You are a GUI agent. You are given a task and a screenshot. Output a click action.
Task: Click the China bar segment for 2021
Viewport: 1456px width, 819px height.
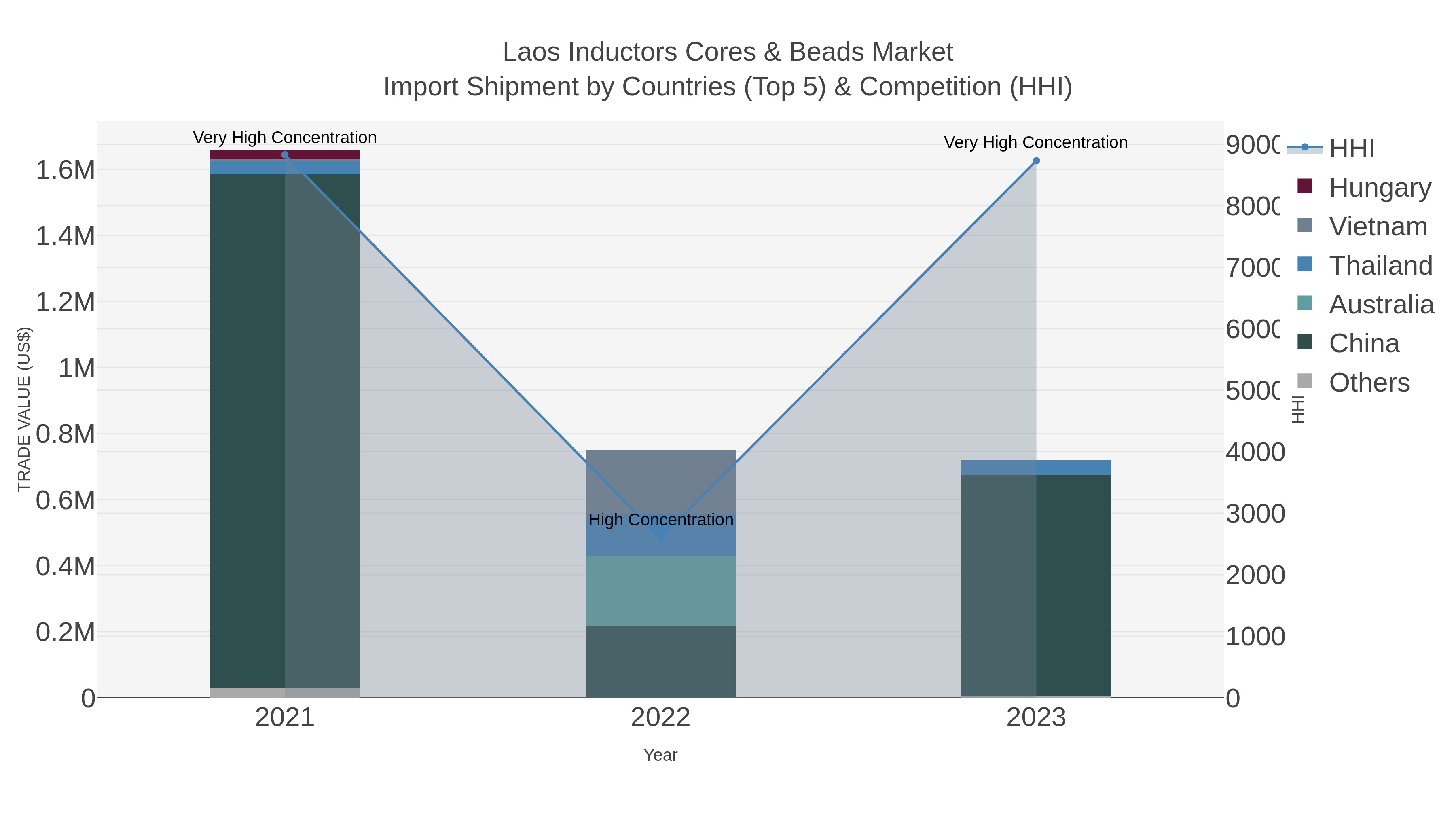(x=285, y=431)
